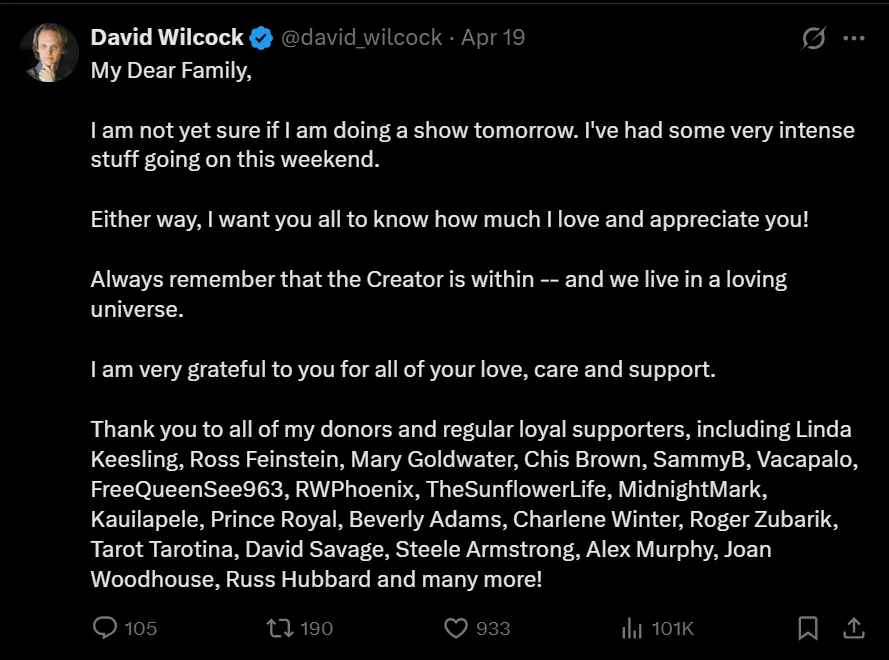The image size is (889, 660).
Task: Toggle like state on the heart button
Action: (x=457, y=628)
